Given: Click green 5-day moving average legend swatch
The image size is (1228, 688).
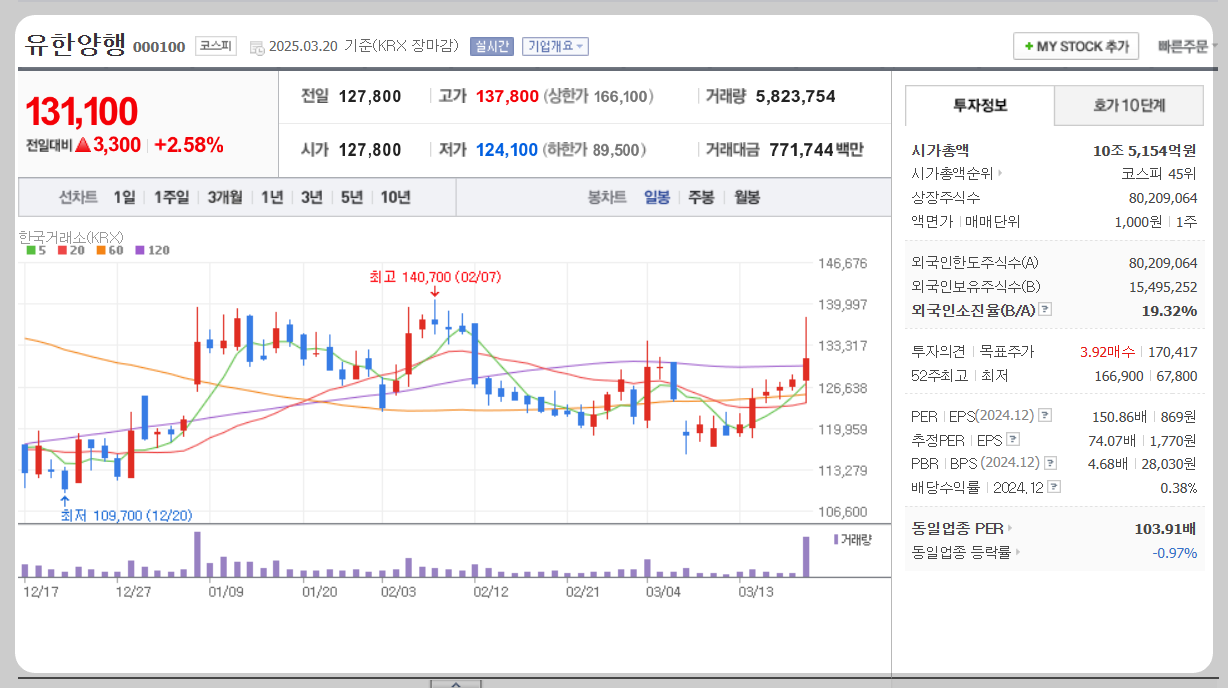Looking at the screenshot, I should click(31, 250).
